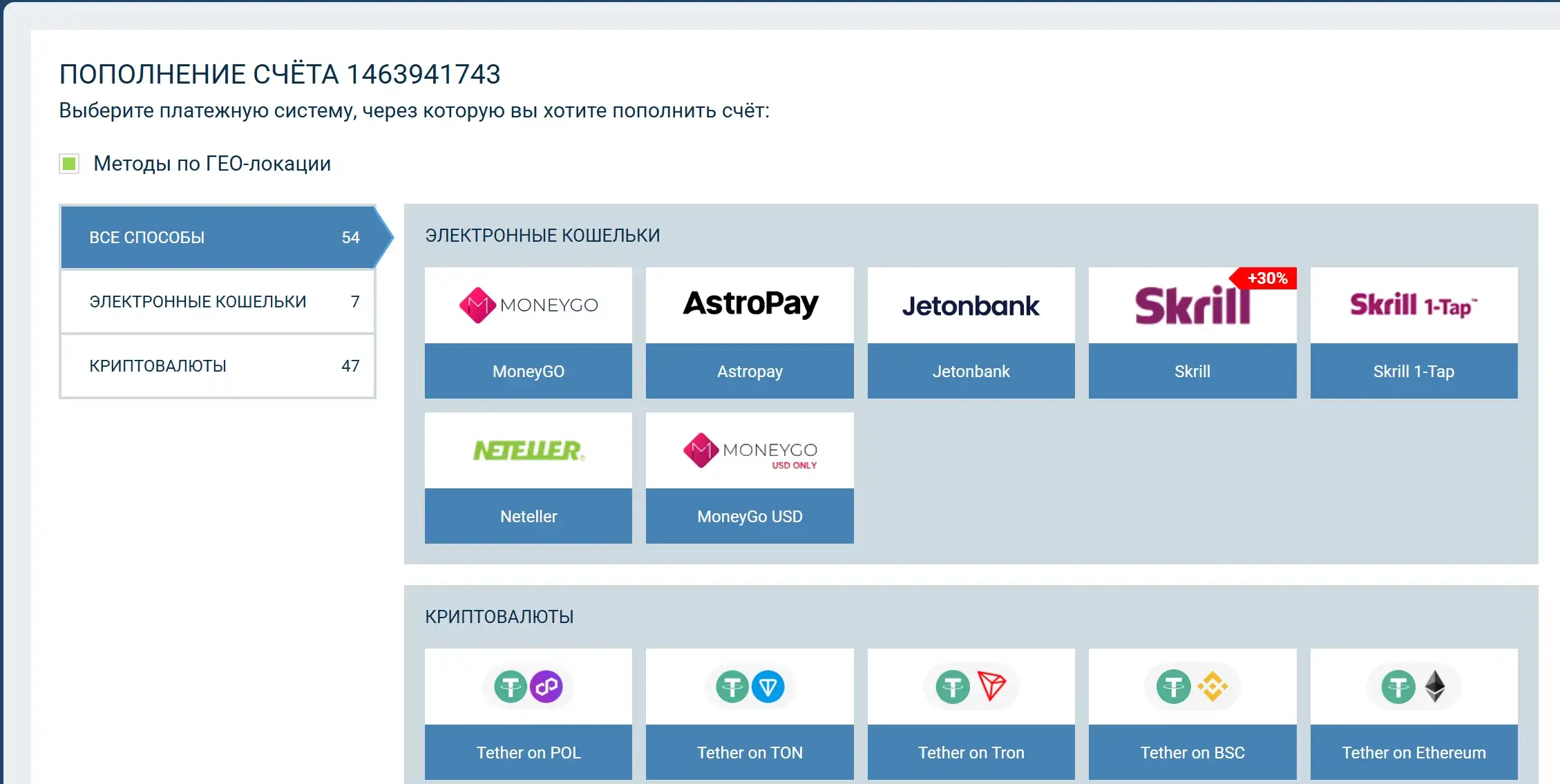Open the КРИПТОВАЛЮТЫ category
The height and width of the screenshot is (784, 1560).
[x=218, y=365]
